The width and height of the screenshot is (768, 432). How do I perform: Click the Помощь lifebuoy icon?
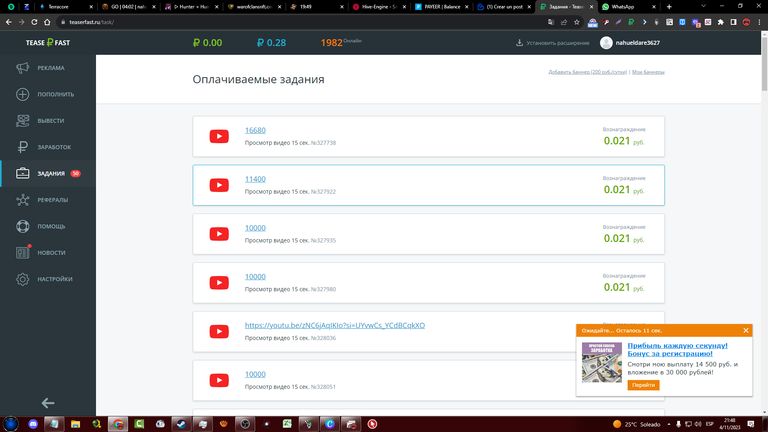[x=23, y=226]
